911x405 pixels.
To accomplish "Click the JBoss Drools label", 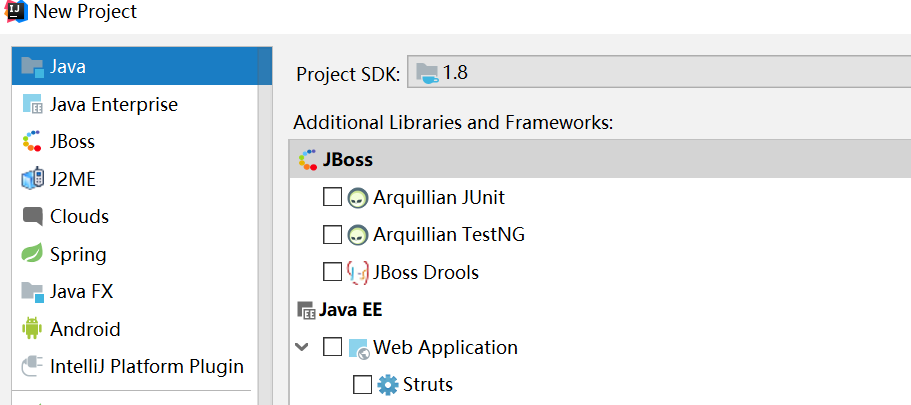I will (426, 272).
